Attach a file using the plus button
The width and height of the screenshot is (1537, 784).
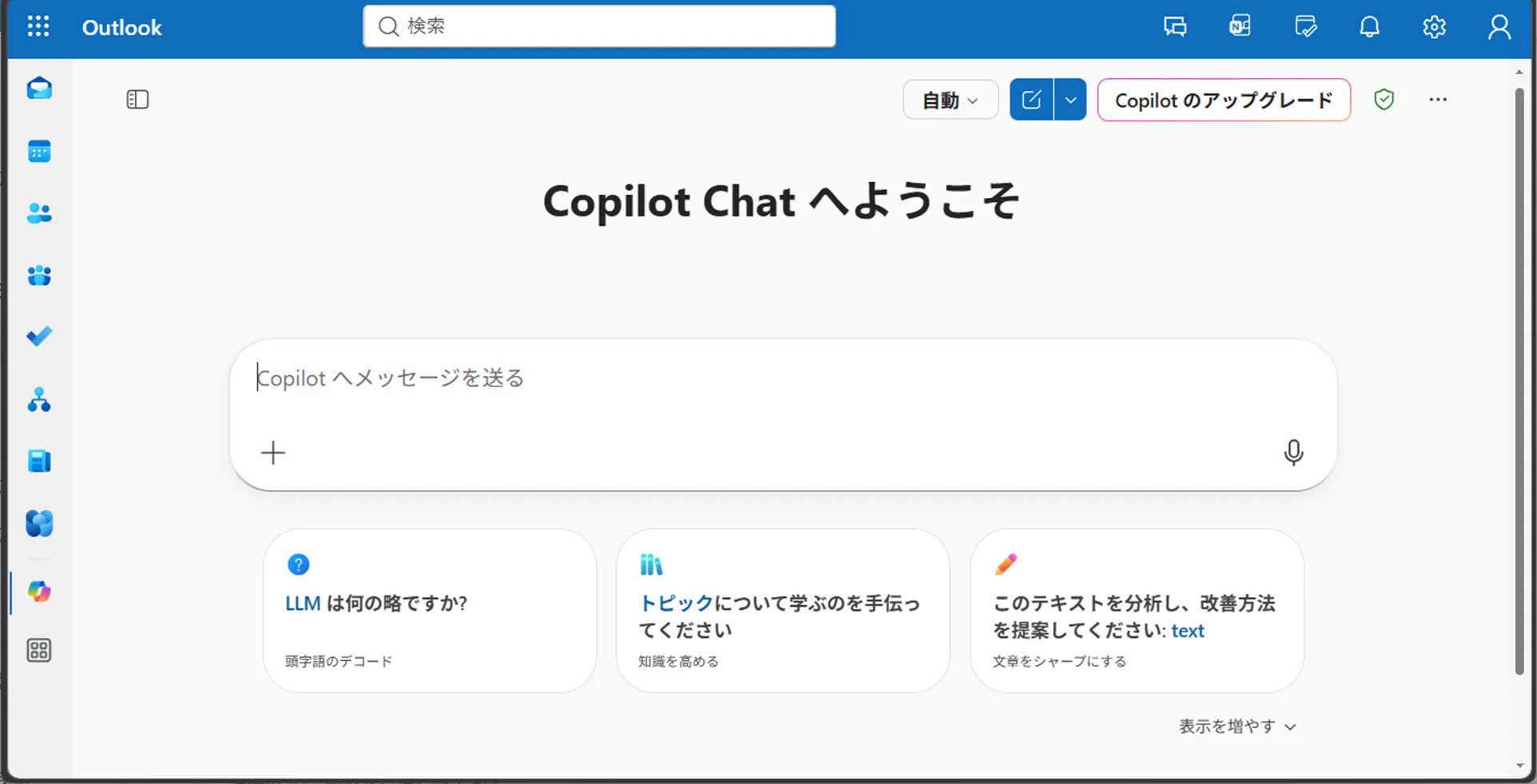tap(272, 453)
